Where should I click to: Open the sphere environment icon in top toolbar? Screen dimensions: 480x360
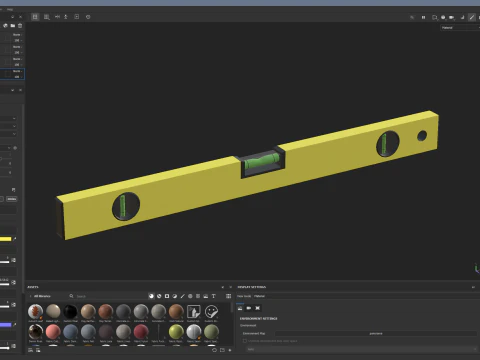coord(443,17)
